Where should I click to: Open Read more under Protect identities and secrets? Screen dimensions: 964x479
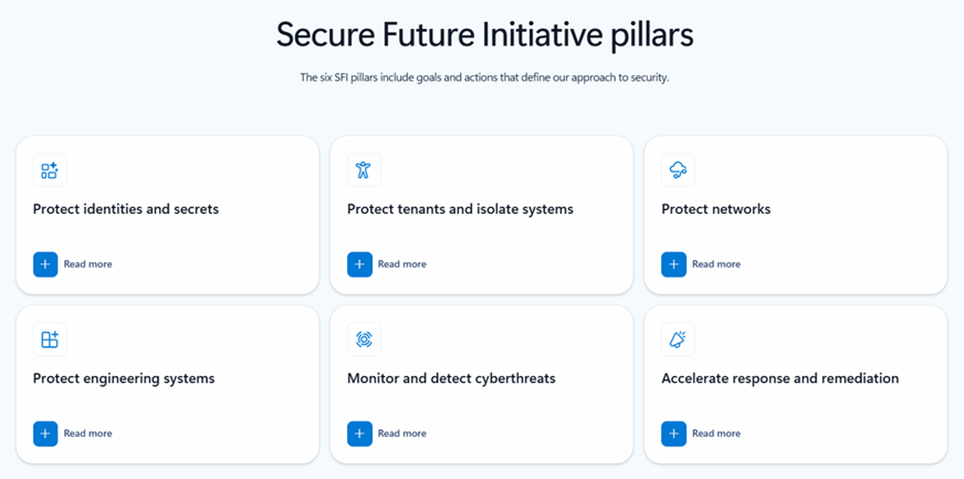(x=88, y=264)
